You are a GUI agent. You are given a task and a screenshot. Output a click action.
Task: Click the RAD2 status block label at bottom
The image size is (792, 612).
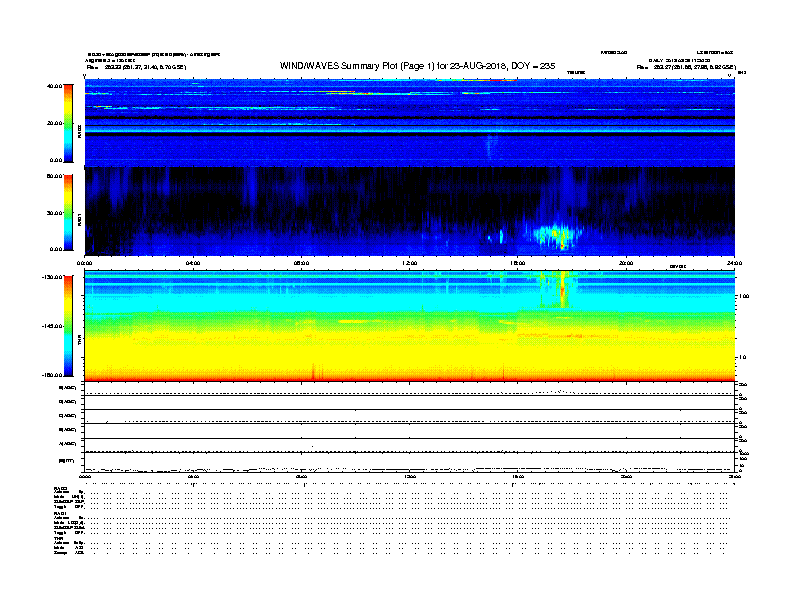coord(61,489)
